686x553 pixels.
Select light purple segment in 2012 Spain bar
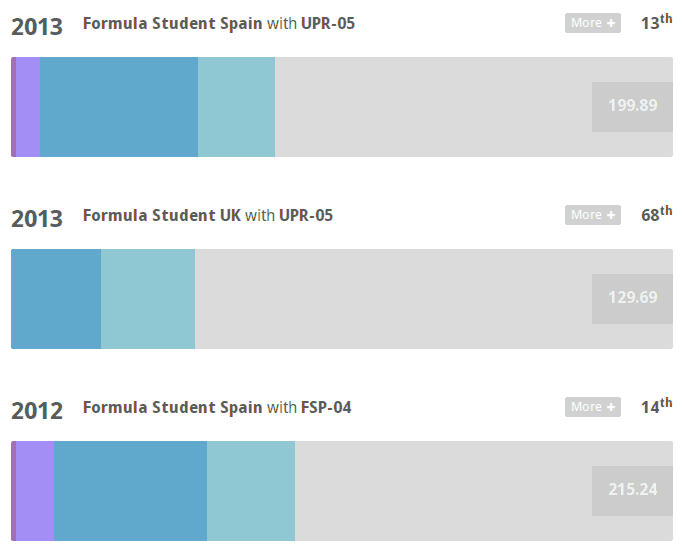pyautogui.click(x=35, y=491)
